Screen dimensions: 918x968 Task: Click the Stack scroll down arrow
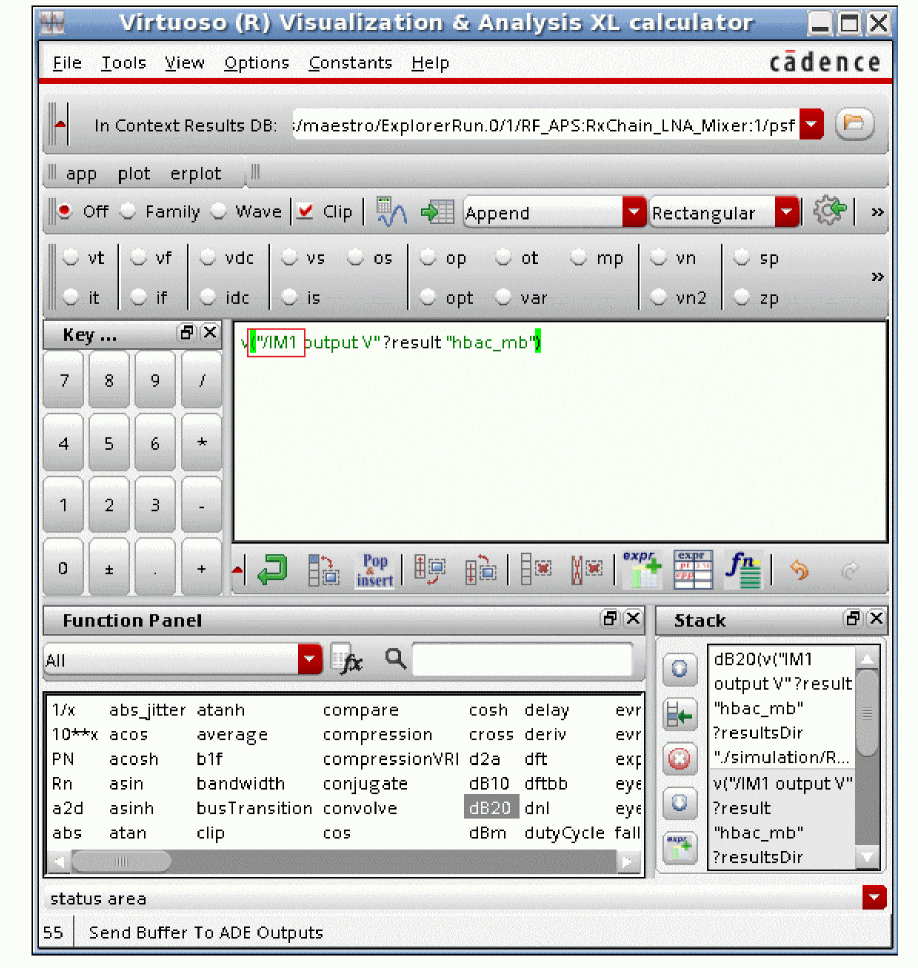pos(867,857)
